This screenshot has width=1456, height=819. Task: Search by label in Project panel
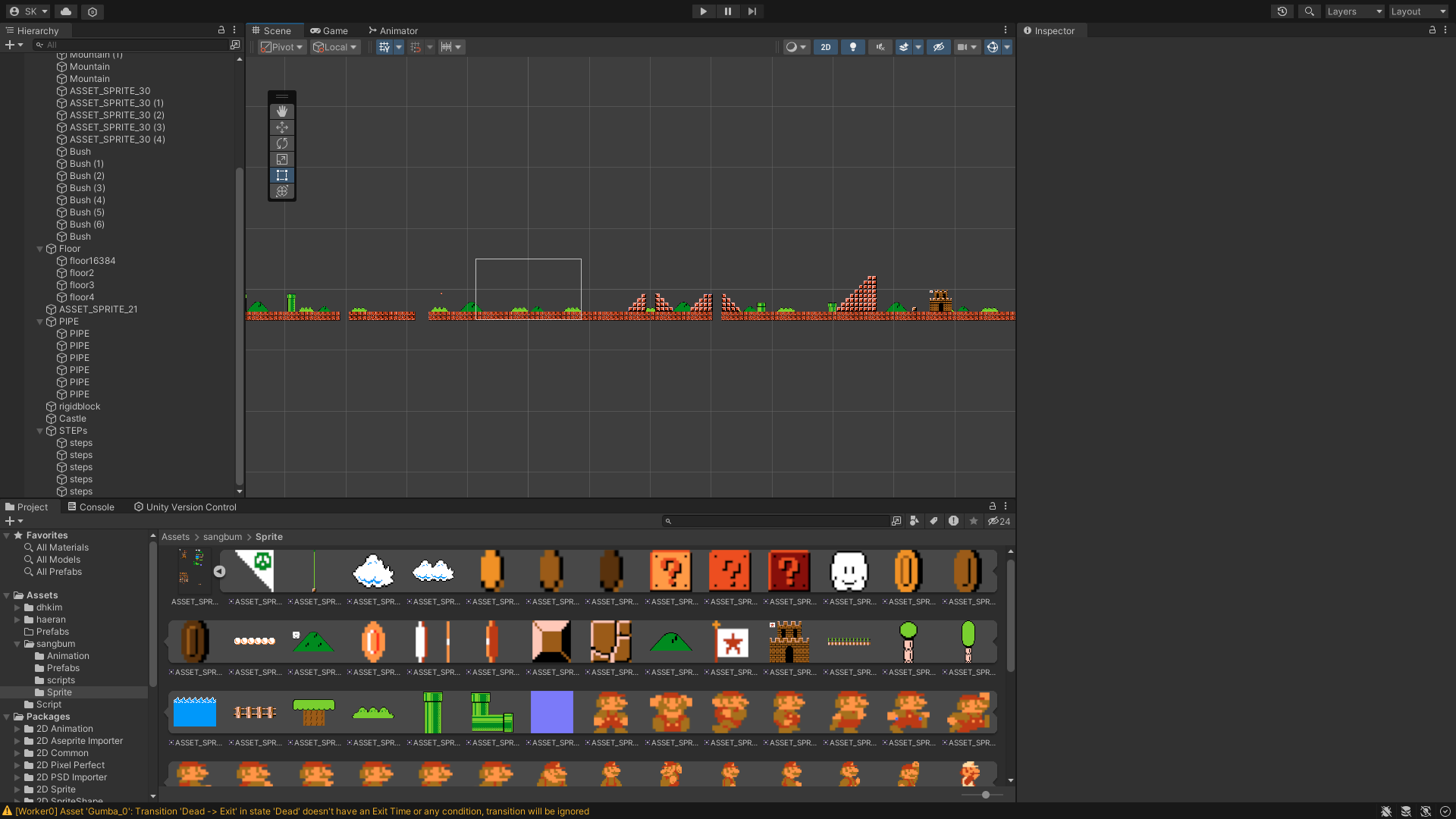[x=934, y=521]
